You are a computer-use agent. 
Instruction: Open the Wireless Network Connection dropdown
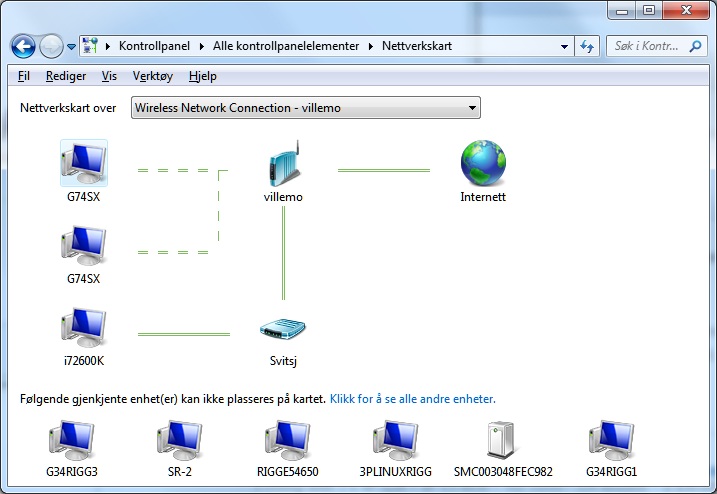click(305, 107)
